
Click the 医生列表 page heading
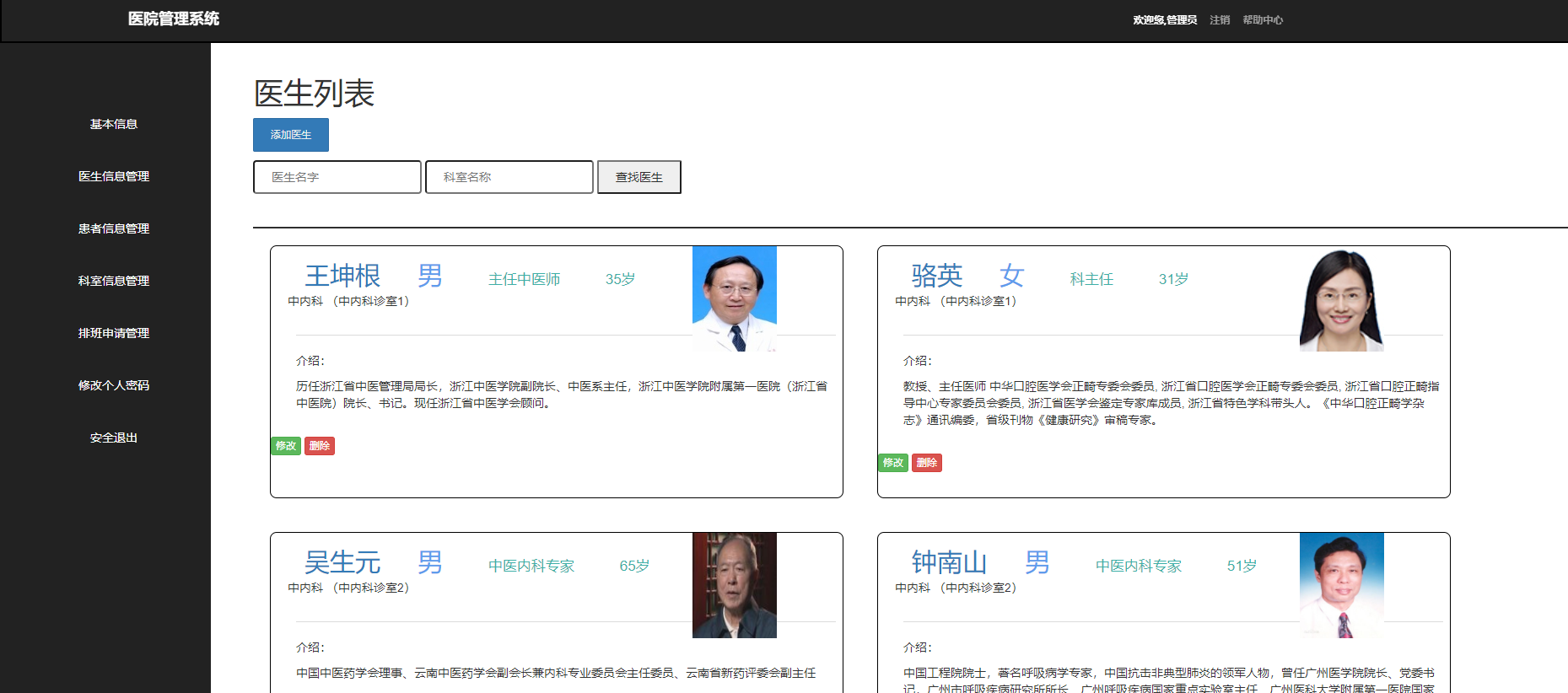pos(314,93)
